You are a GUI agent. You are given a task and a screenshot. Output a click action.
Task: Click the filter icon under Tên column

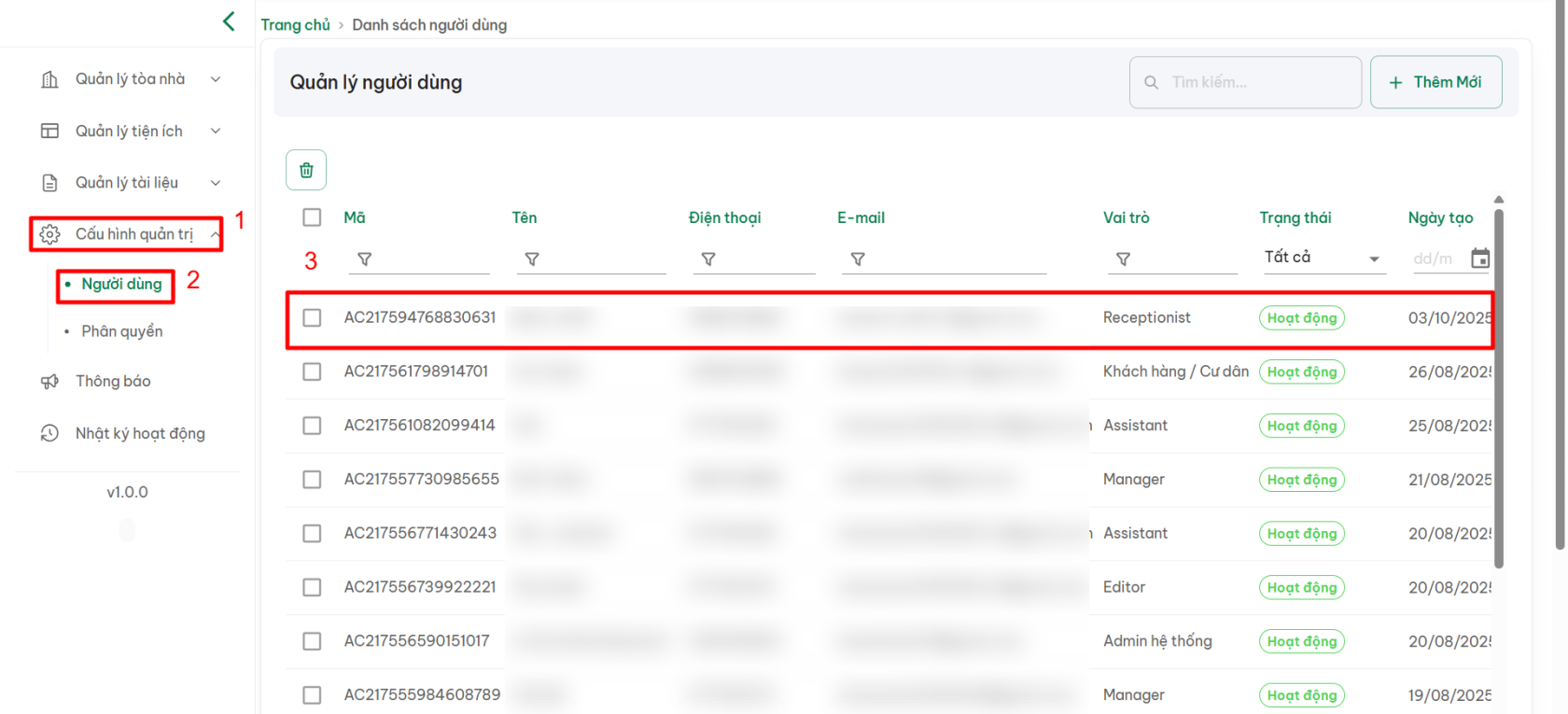pos(532,259)
